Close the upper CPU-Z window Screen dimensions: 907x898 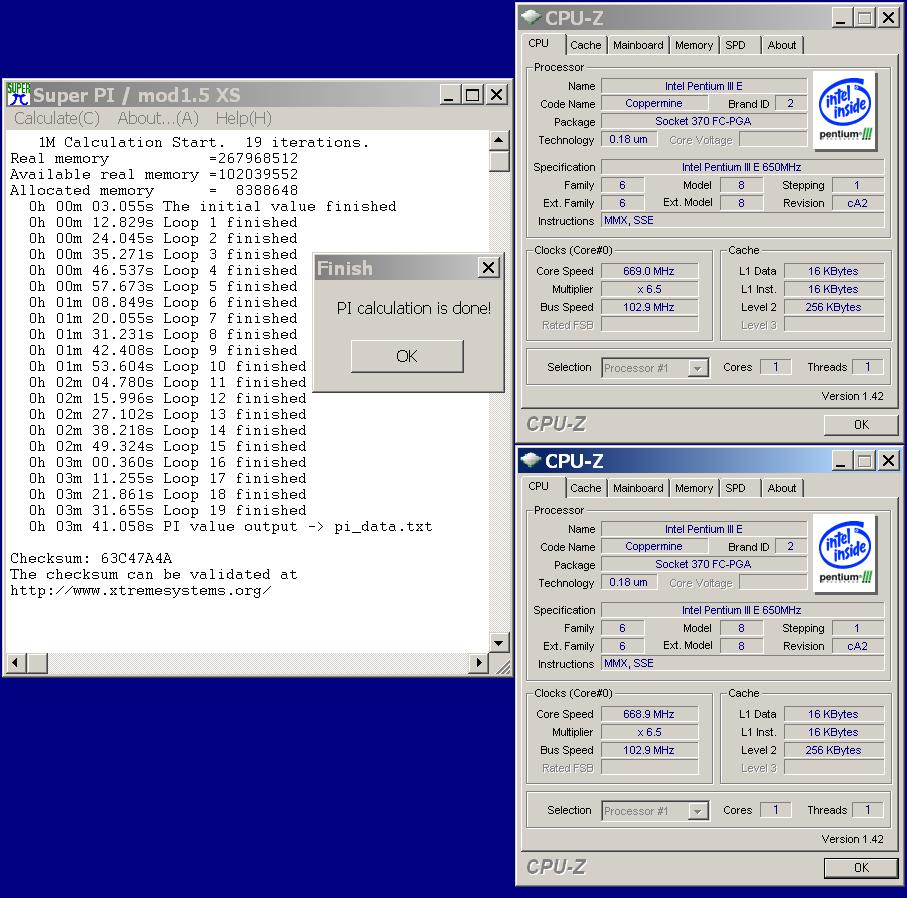(x=888, y=19)
